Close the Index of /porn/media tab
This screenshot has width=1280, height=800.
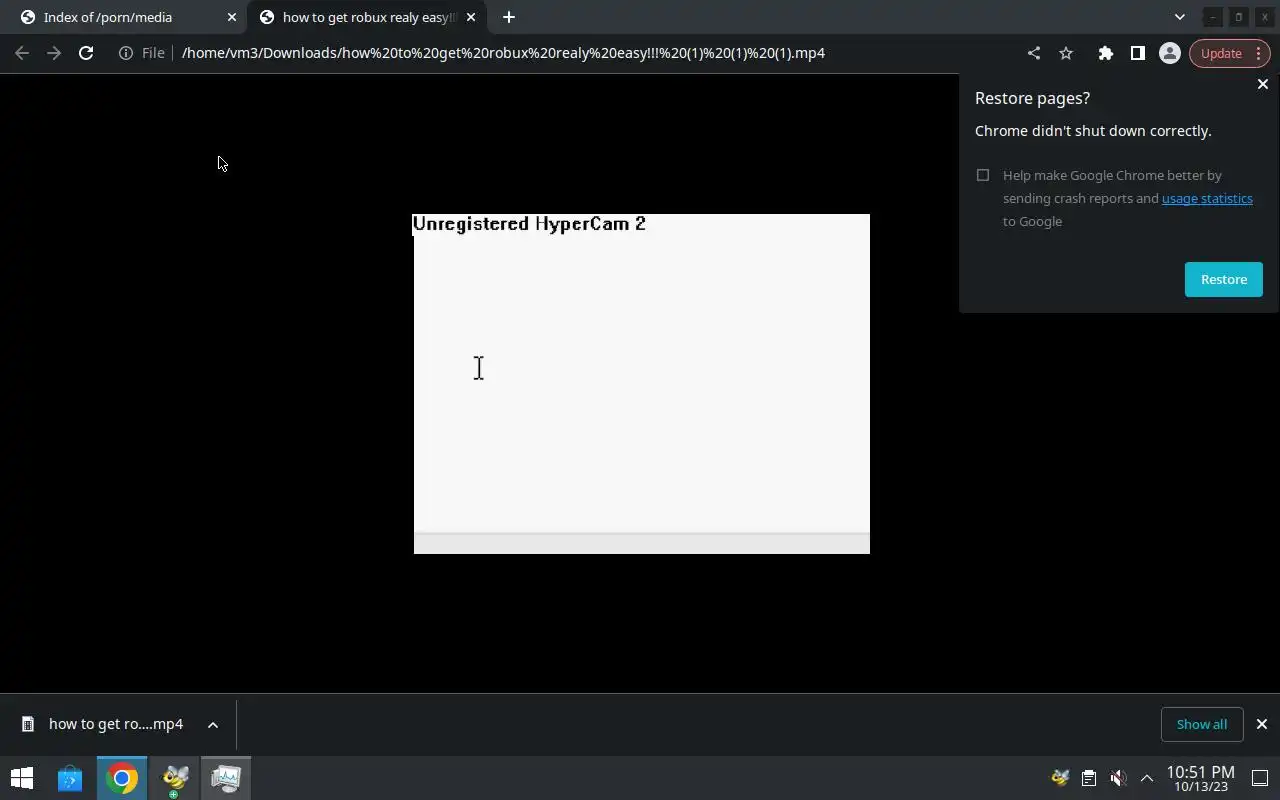[231, 17]
